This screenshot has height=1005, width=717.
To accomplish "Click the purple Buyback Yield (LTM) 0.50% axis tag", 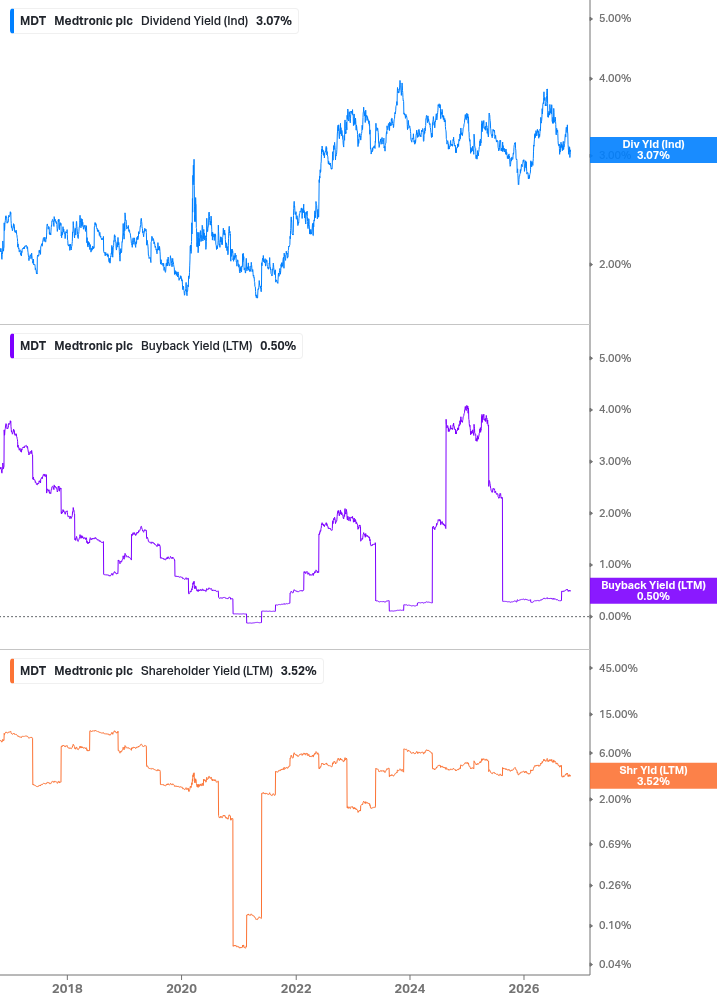I will (653, 590).
